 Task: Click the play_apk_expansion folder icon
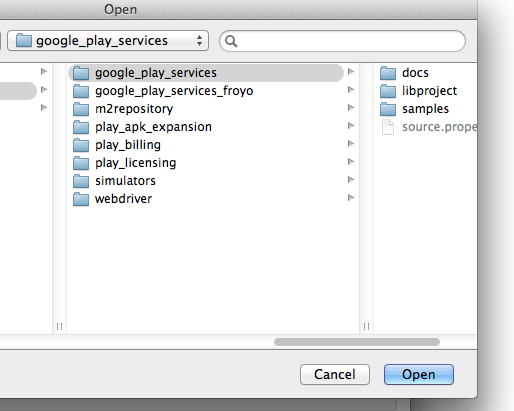tap(81, 127)
